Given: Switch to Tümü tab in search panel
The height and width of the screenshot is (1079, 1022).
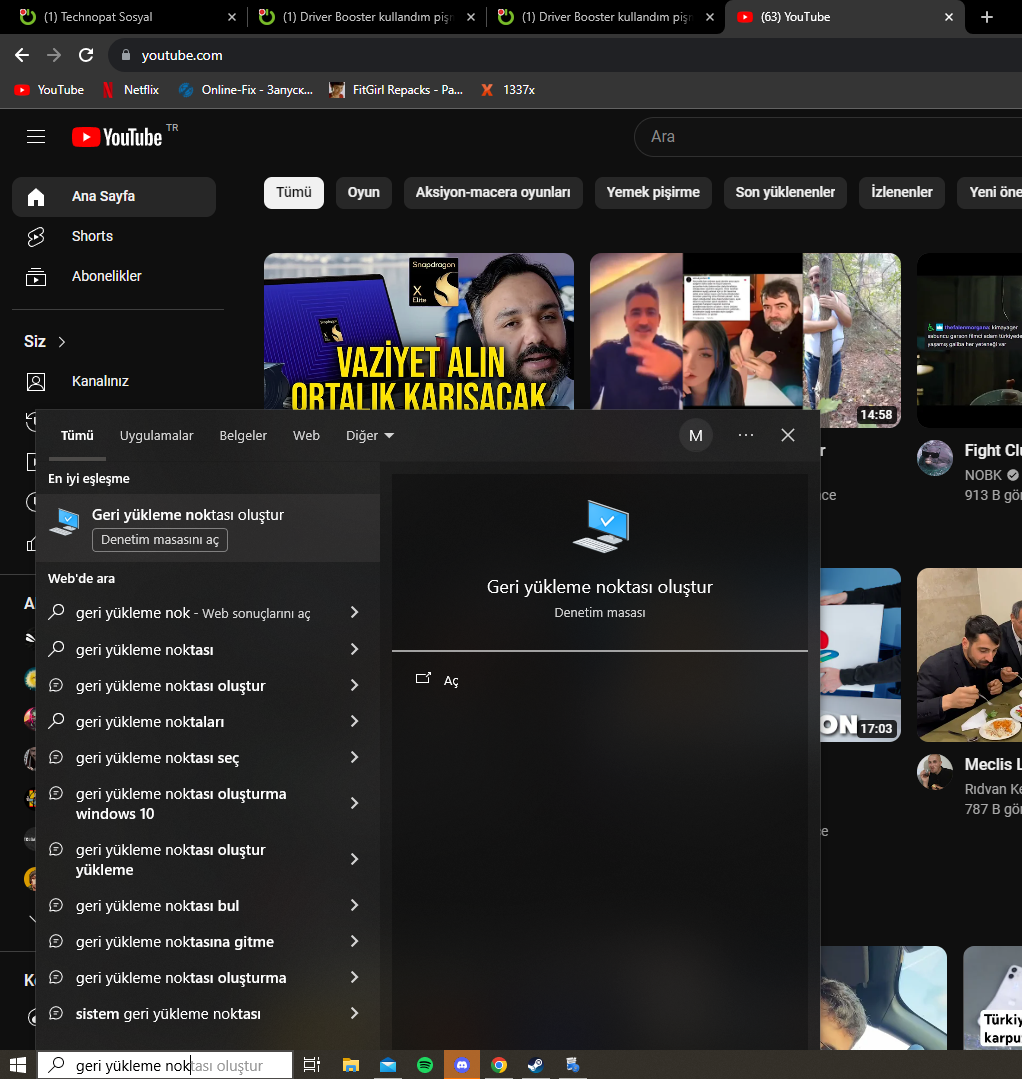Looking at the screenshot, I should pos(77,436).
